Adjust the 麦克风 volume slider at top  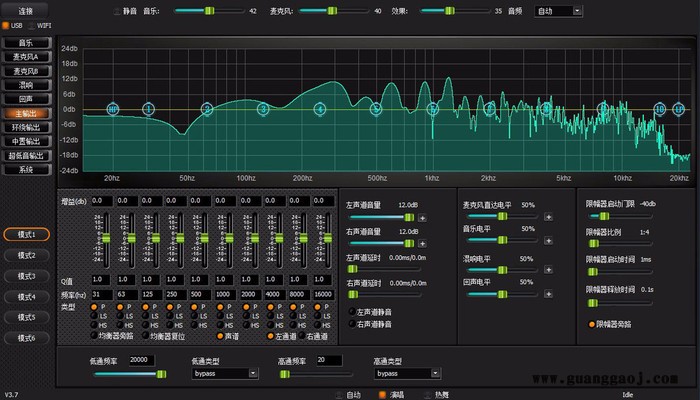coord(333,11)
